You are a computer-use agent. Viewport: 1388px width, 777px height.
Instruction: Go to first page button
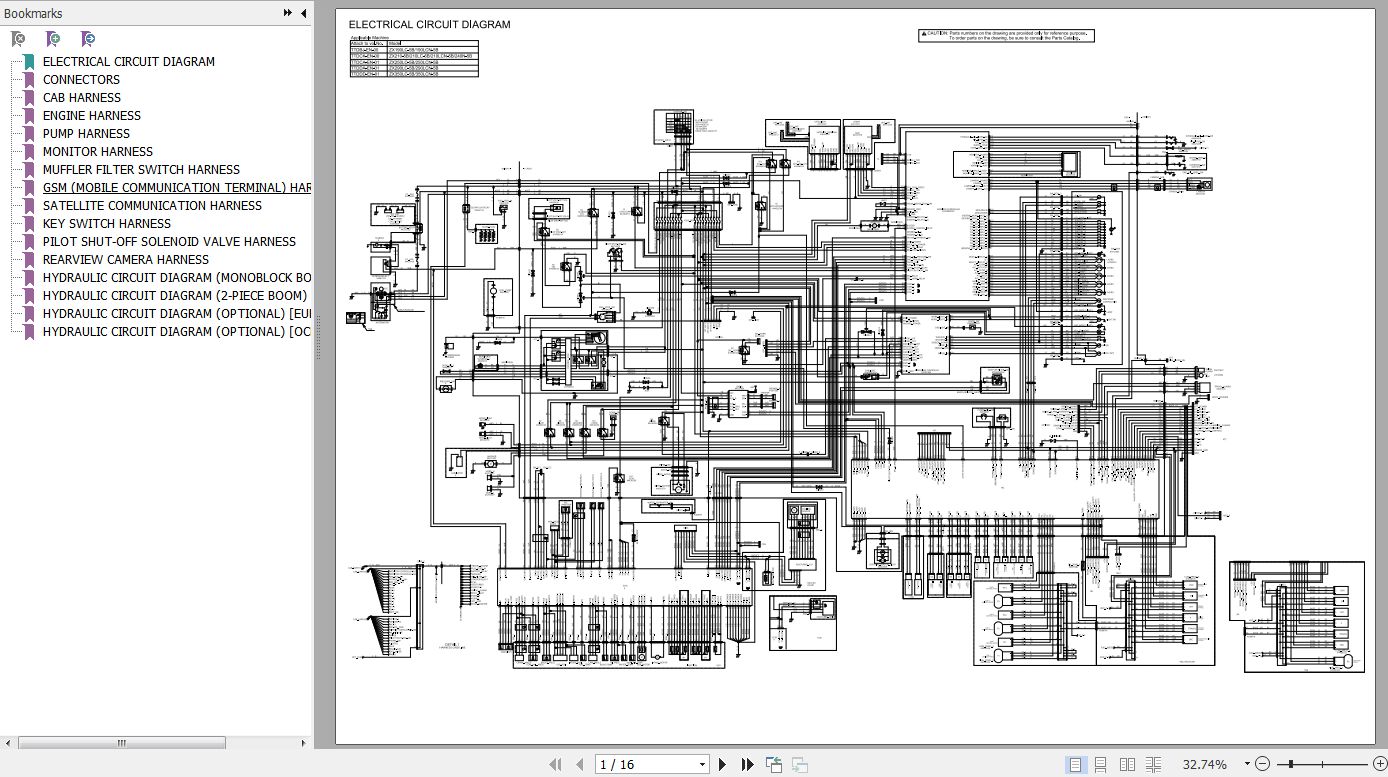(555, 765)
